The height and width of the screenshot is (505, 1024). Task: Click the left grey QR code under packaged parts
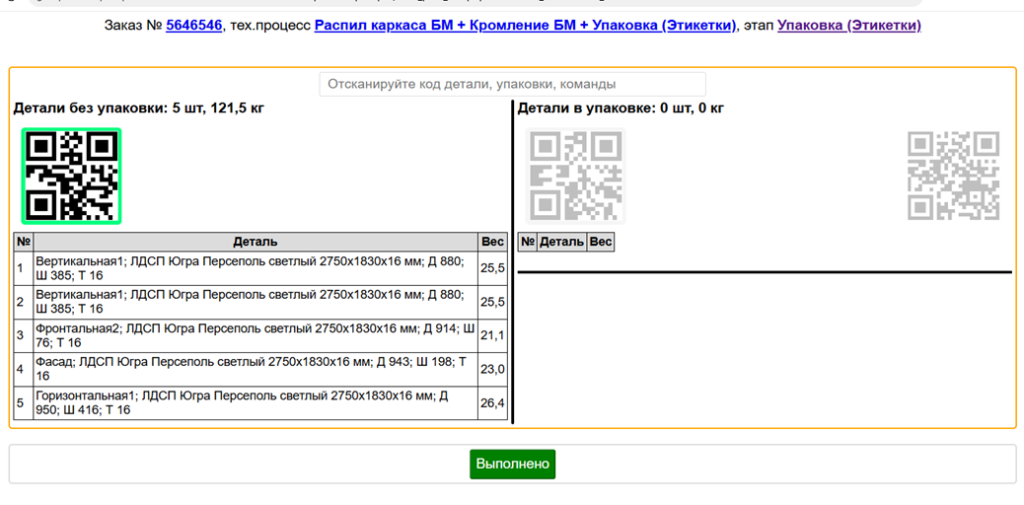pyautogui.click(x=575, y=176)
